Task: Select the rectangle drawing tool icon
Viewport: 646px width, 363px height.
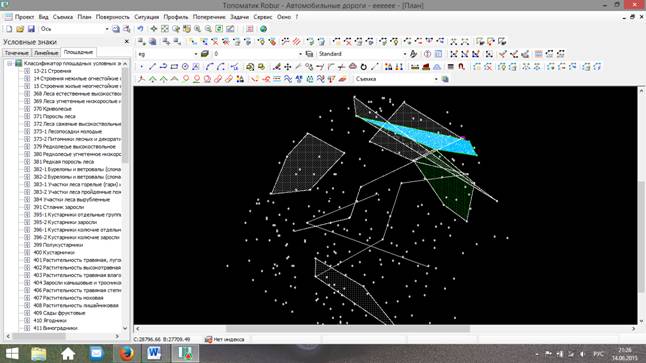Action: point(174,67)
